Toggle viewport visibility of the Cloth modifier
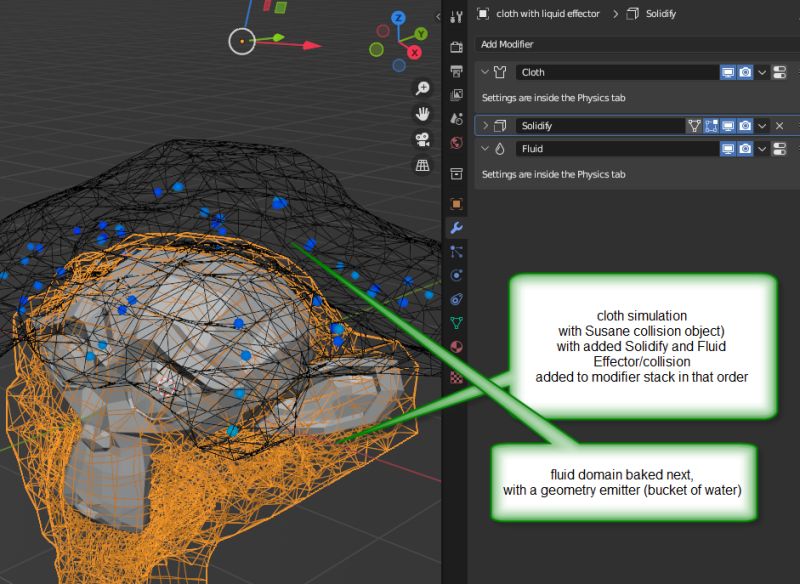The image size is (800, 584). coord(728,72)
